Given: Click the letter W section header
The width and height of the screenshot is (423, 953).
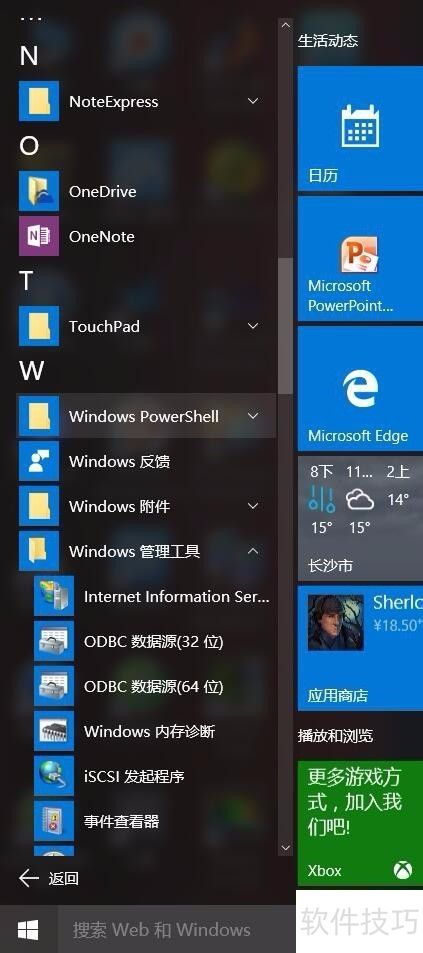Looking at the screenshot, I should click(x=32, y=371).
